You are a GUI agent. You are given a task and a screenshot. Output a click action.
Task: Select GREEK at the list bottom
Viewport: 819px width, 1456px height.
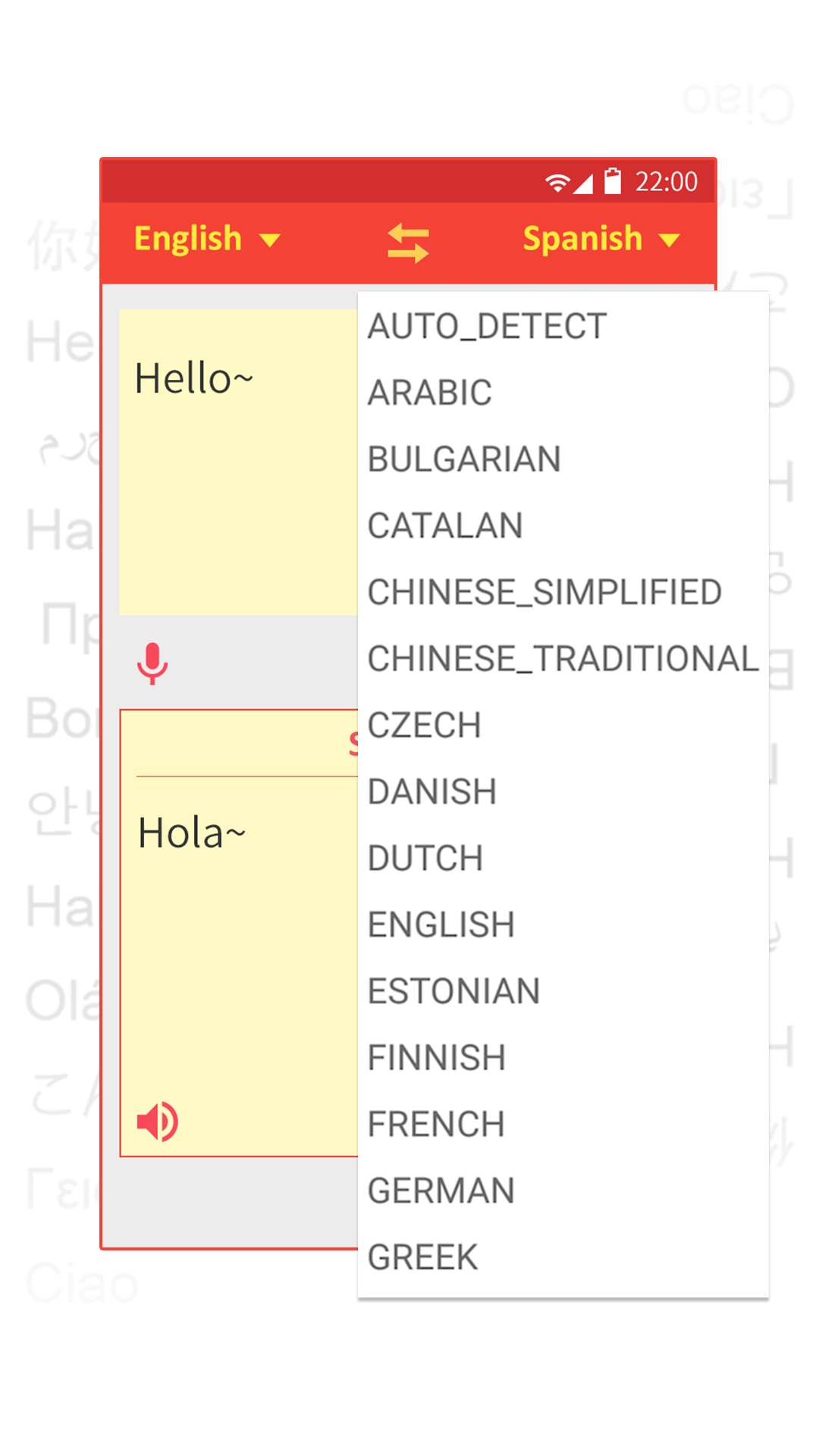tap(422, 1257)
